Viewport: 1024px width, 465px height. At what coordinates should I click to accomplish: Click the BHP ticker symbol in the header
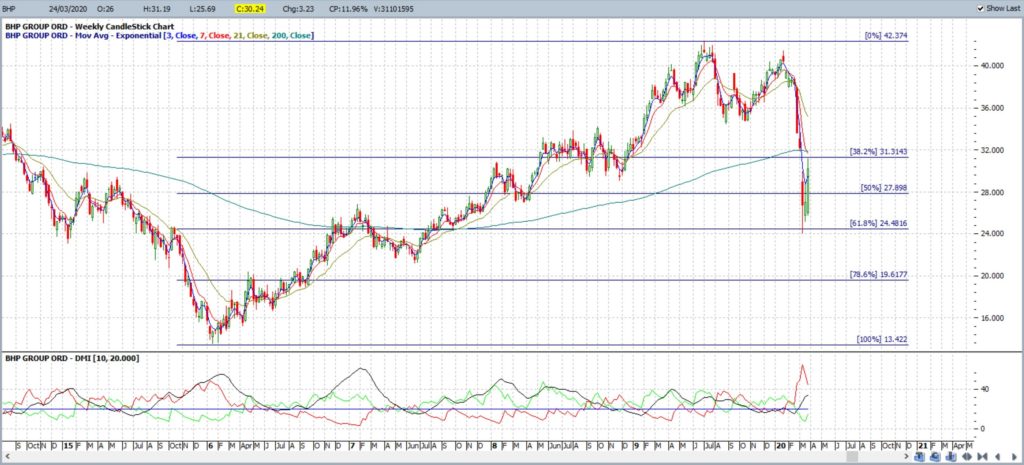(8, 8)
